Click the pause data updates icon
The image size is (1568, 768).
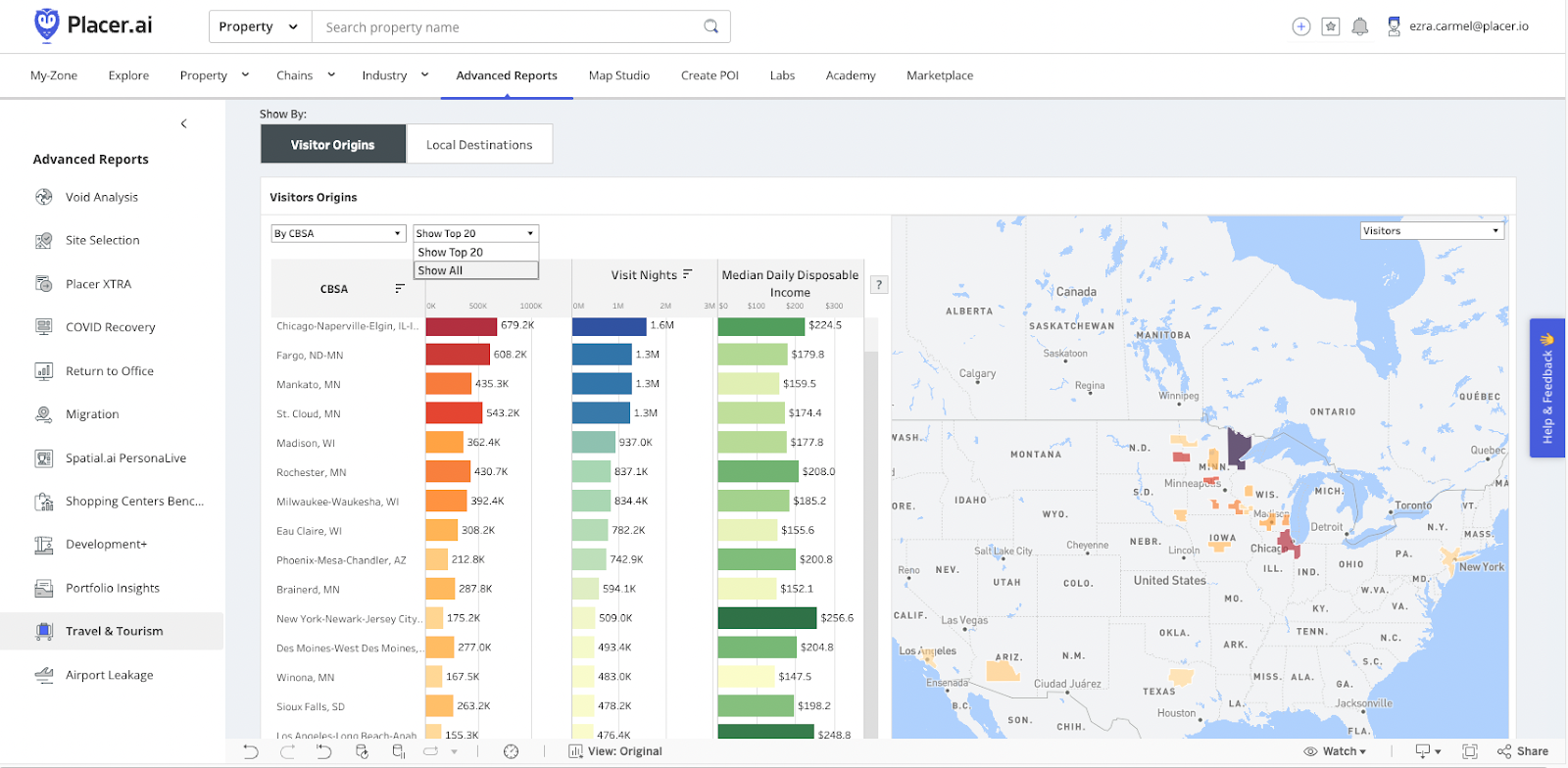tap(398, 751)
